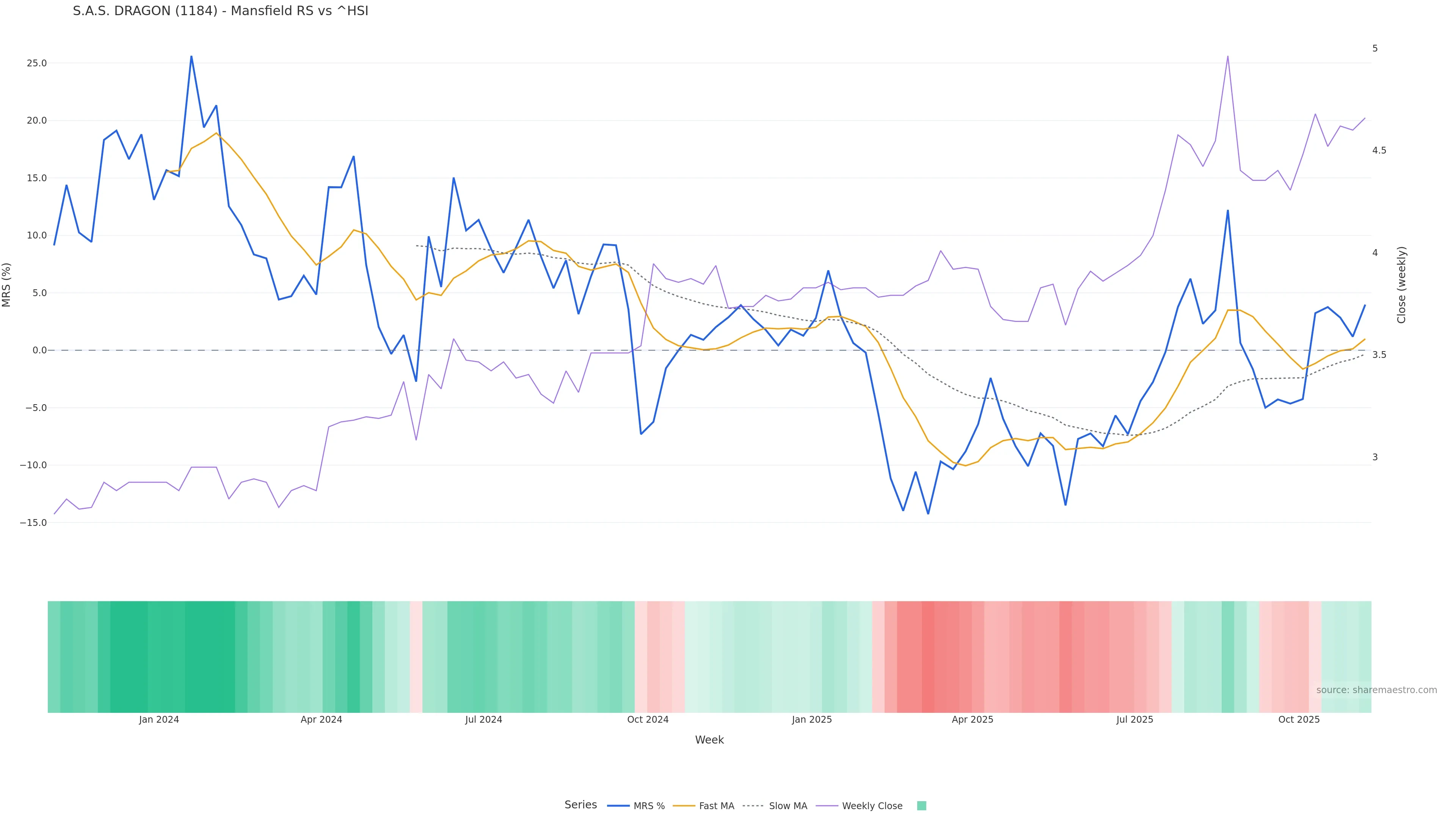This screenshot has height=819, width=1456.
Task: Select the Jan 2024 x-axis tick label
Action: point(159,720)
